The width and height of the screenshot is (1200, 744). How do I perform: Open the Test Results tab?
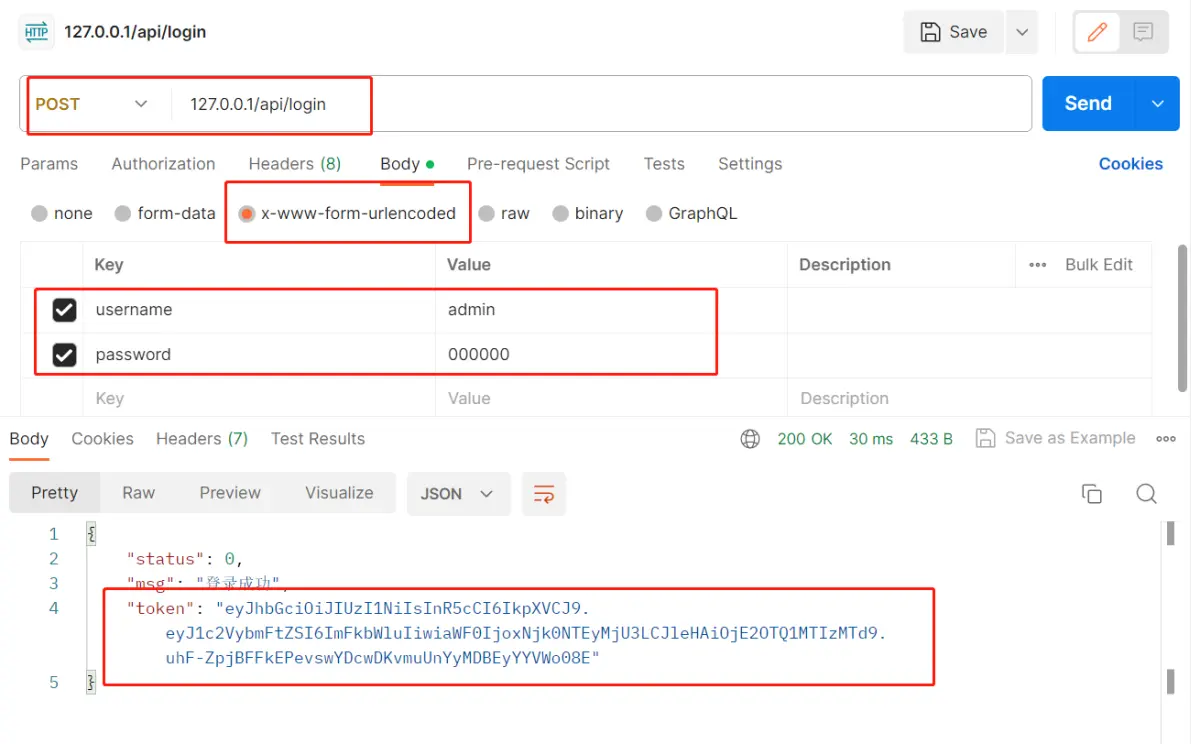click(318, 439)
